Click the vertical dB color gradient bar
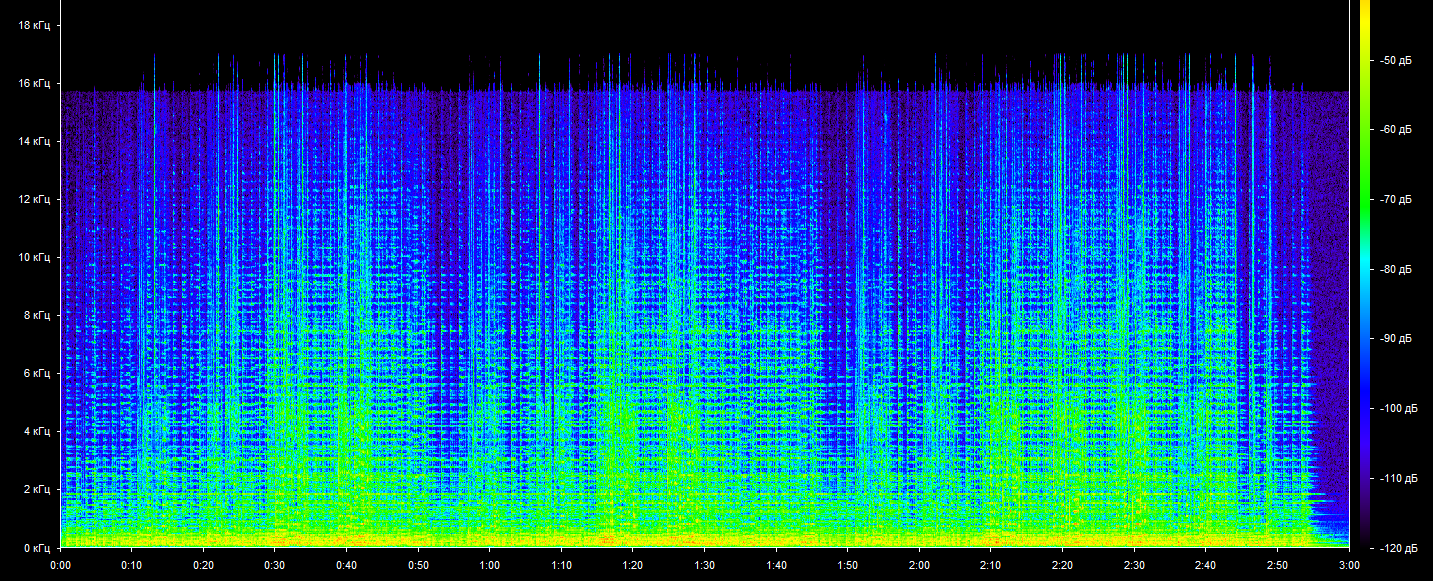The width and height of the screenshot is (1433, 581). (1365, 274)
